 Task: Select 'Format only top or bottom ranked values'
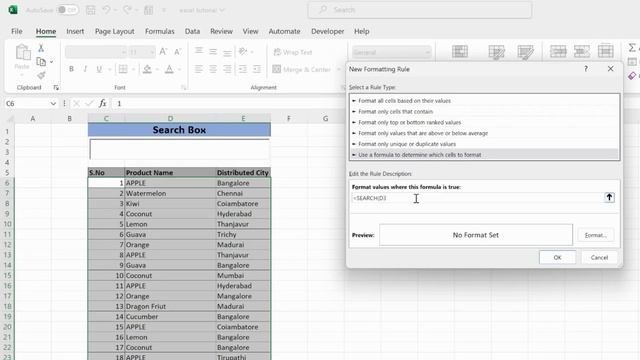[x=484, y=122]
